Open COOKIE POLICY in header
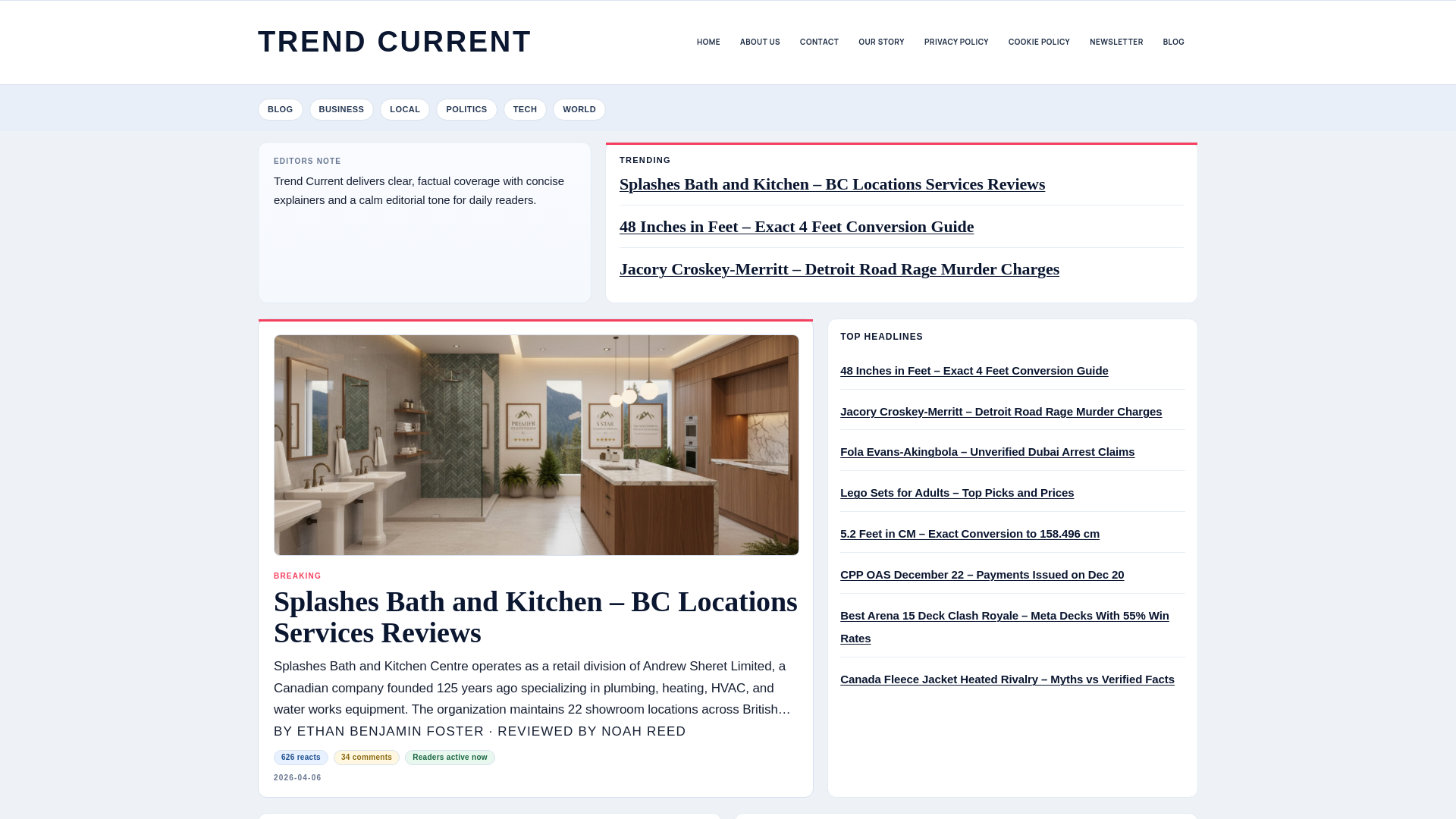This screenshot has height=819, width=1456. coord(1039,42)
